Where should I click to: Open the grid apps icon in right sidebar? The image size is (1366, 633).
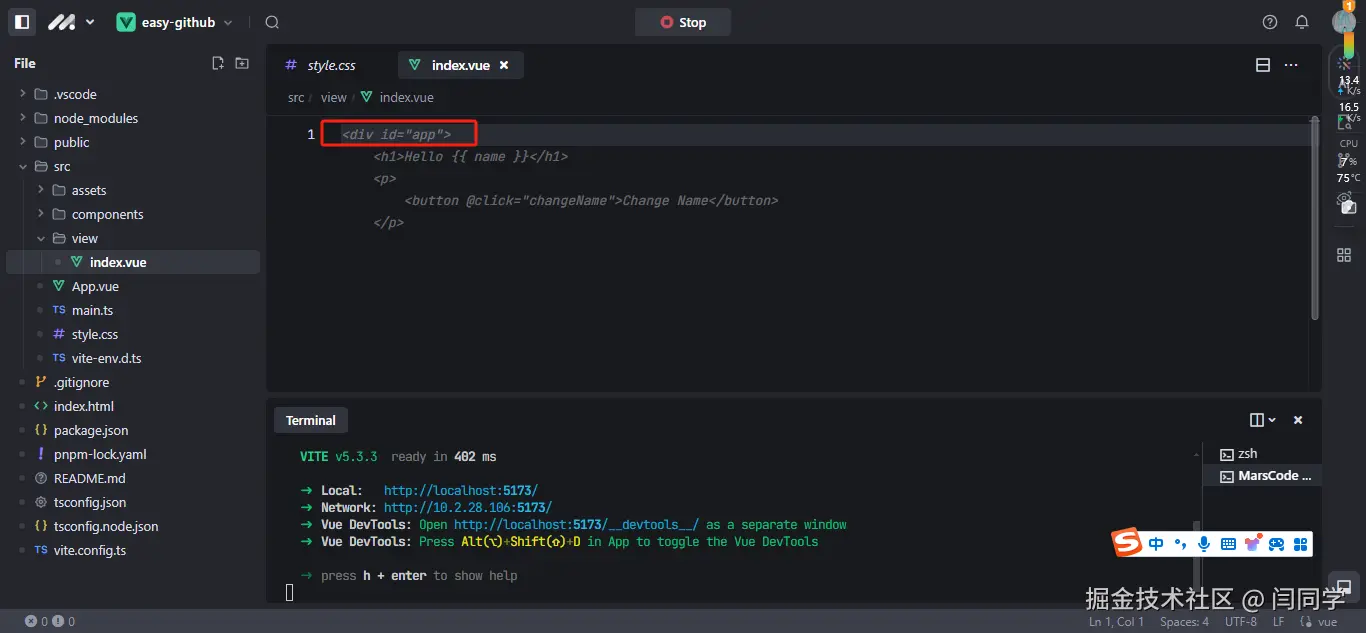click(x=1344, y=255)
